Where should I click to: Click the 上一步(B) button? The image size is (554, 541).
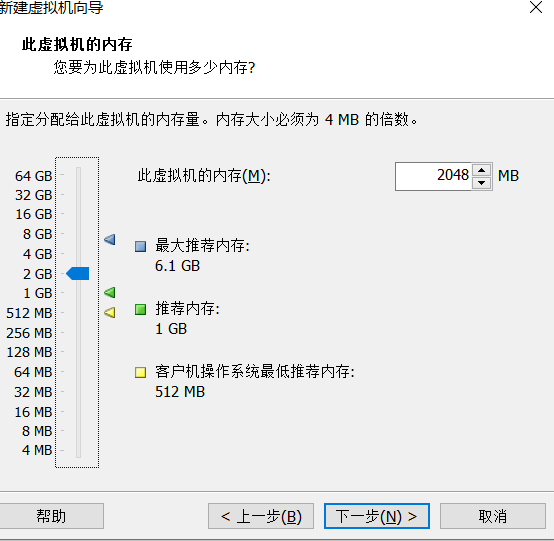coord(261,516)
